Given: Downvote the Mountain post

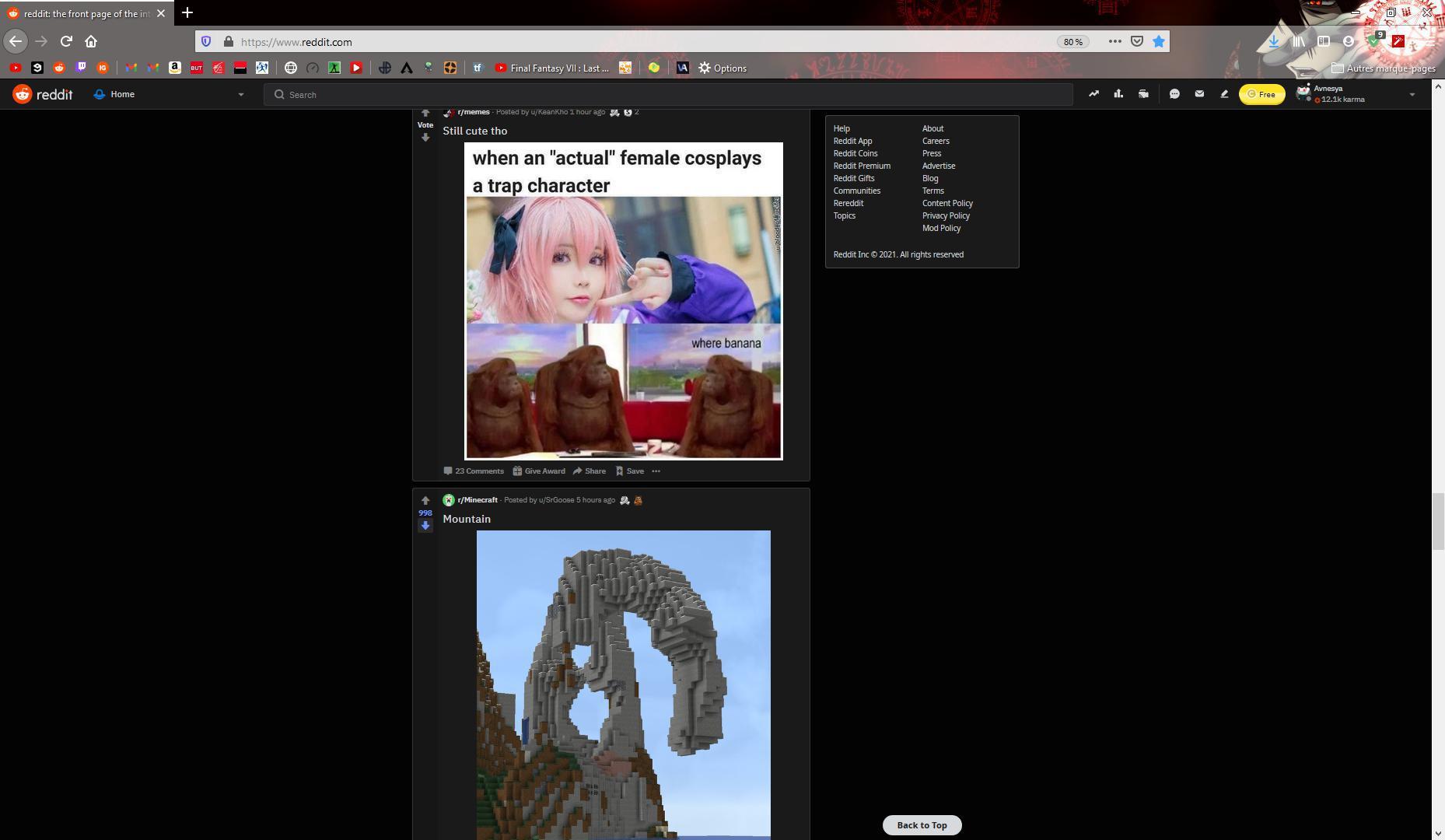Looking at the screenshot, I should pyautogui.click(x=425, y=526).
